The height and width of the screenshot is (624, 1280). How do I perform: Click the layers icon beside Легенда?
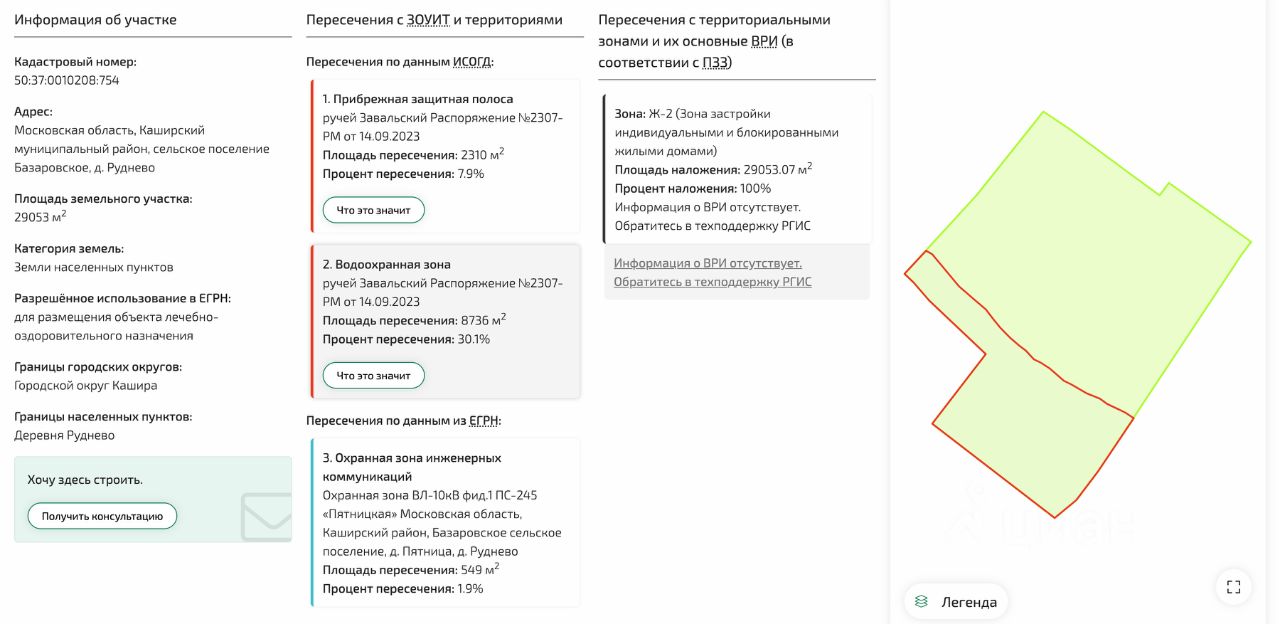[921, 602]
